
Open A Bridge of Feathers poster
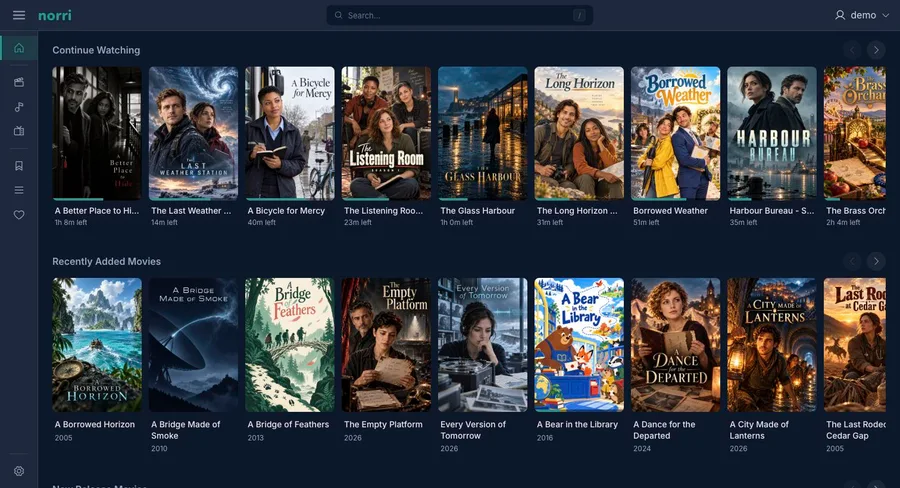290,345
